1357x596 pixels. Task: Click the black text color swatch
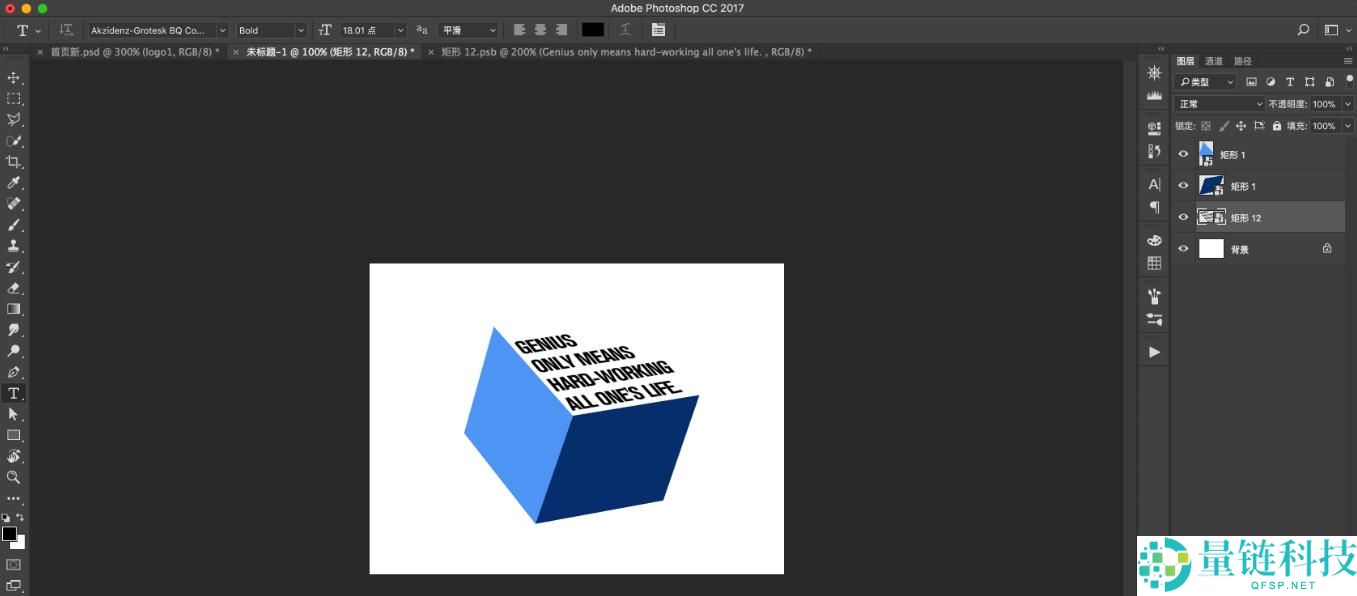click(593, 31)
